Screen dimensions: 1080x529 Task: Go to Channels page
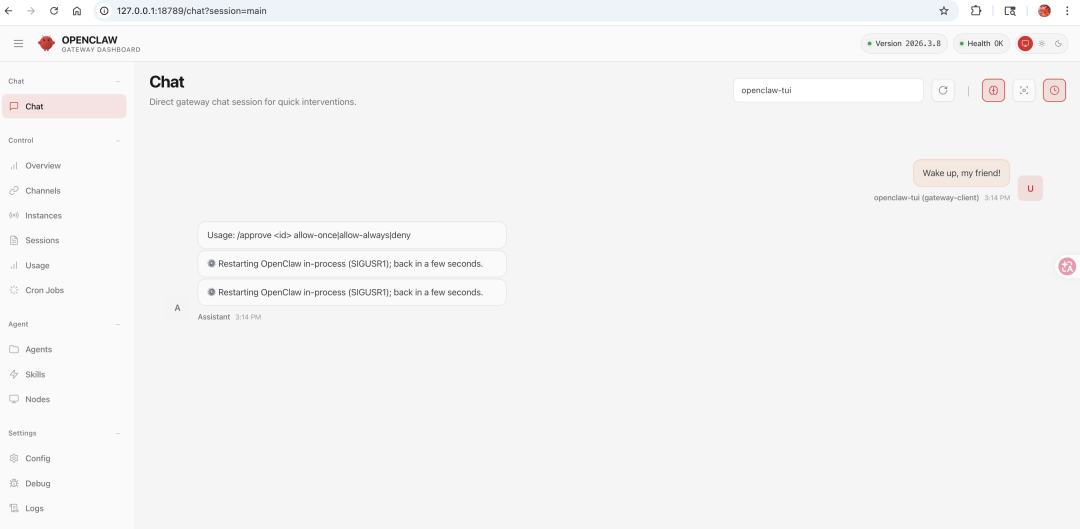tap(64, 190)
